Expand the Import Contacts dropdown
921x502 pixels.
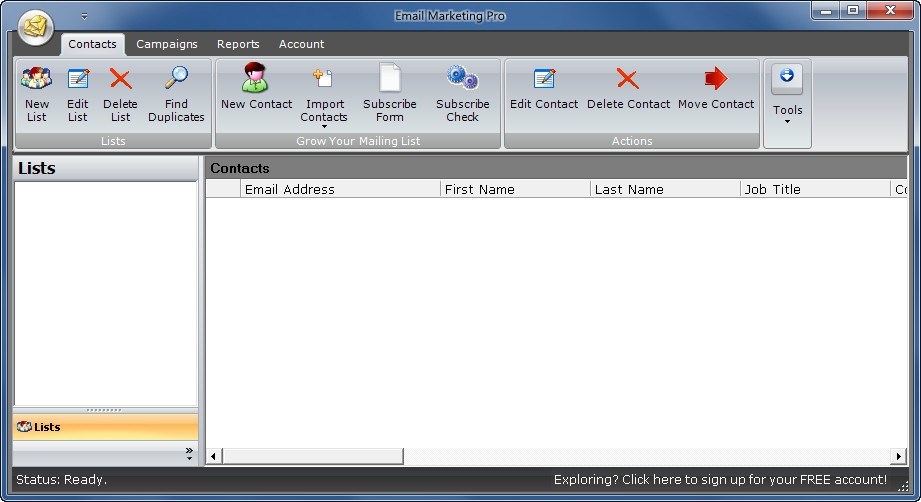(324, 126)
